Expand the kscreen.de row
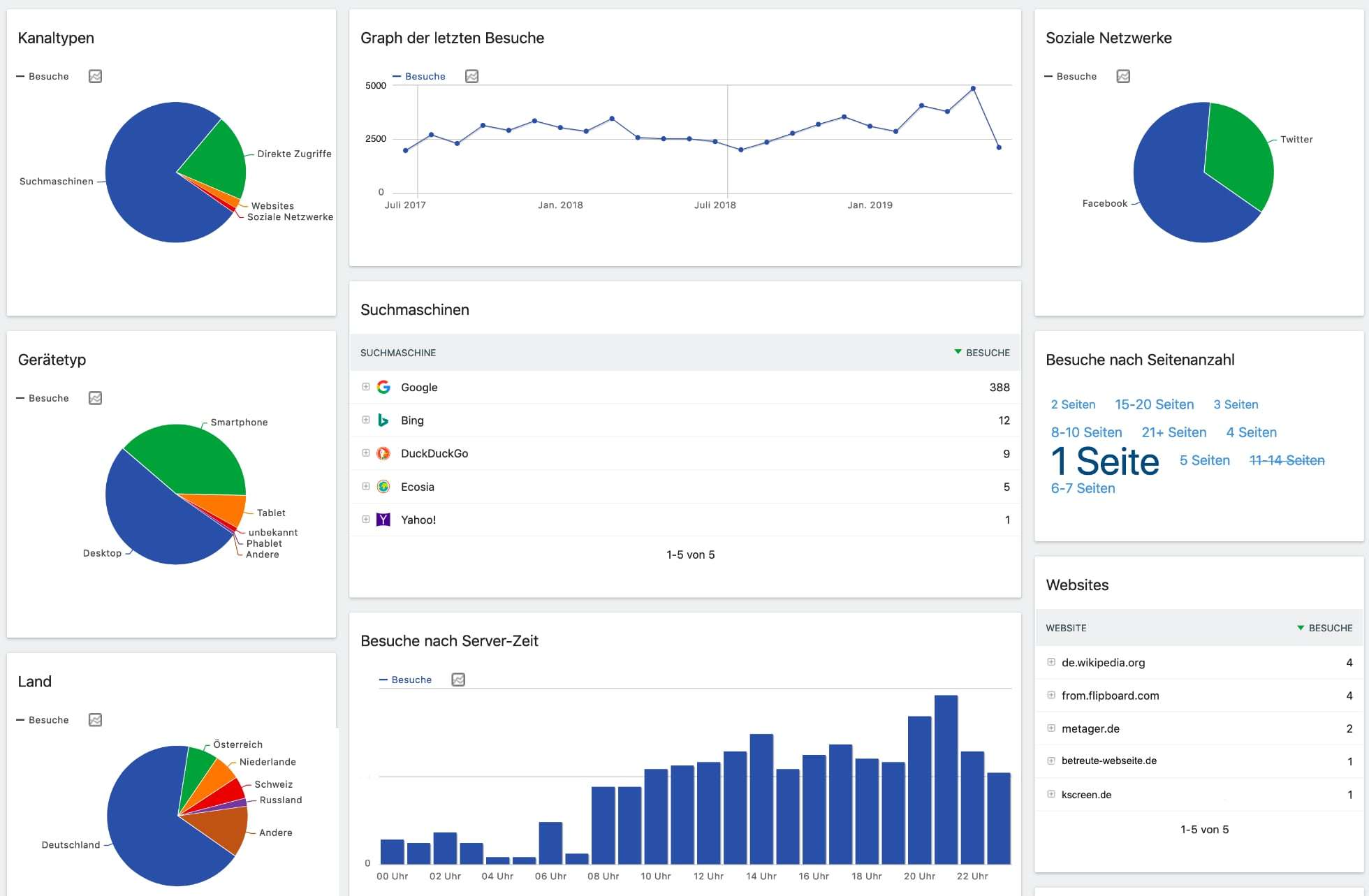The height and width of the screenshot is (896, 1369). (x=1051, y=794)
